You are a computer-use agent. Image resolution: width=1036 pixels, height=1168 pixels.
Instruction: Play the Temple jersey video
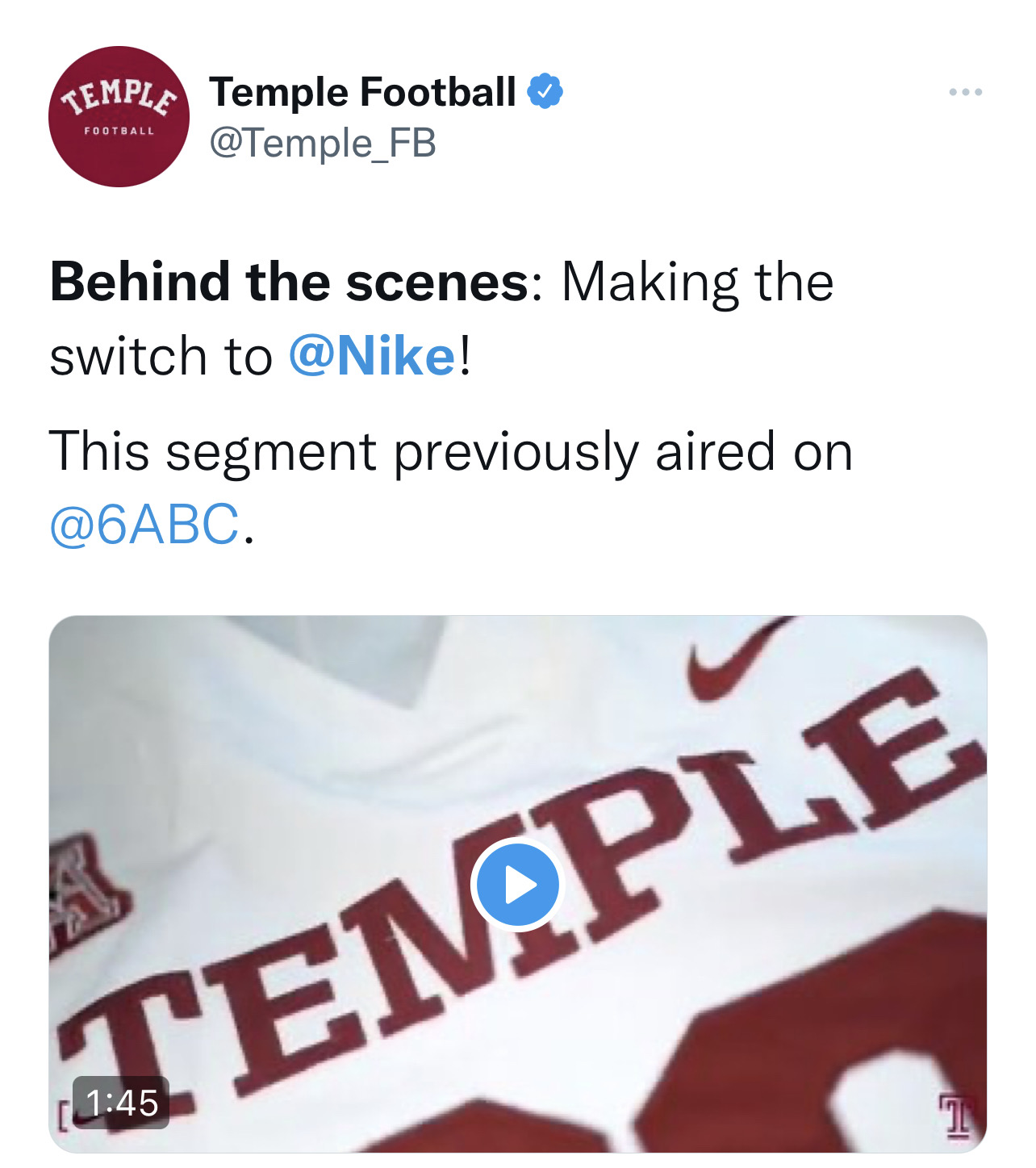tap(517, 885)
